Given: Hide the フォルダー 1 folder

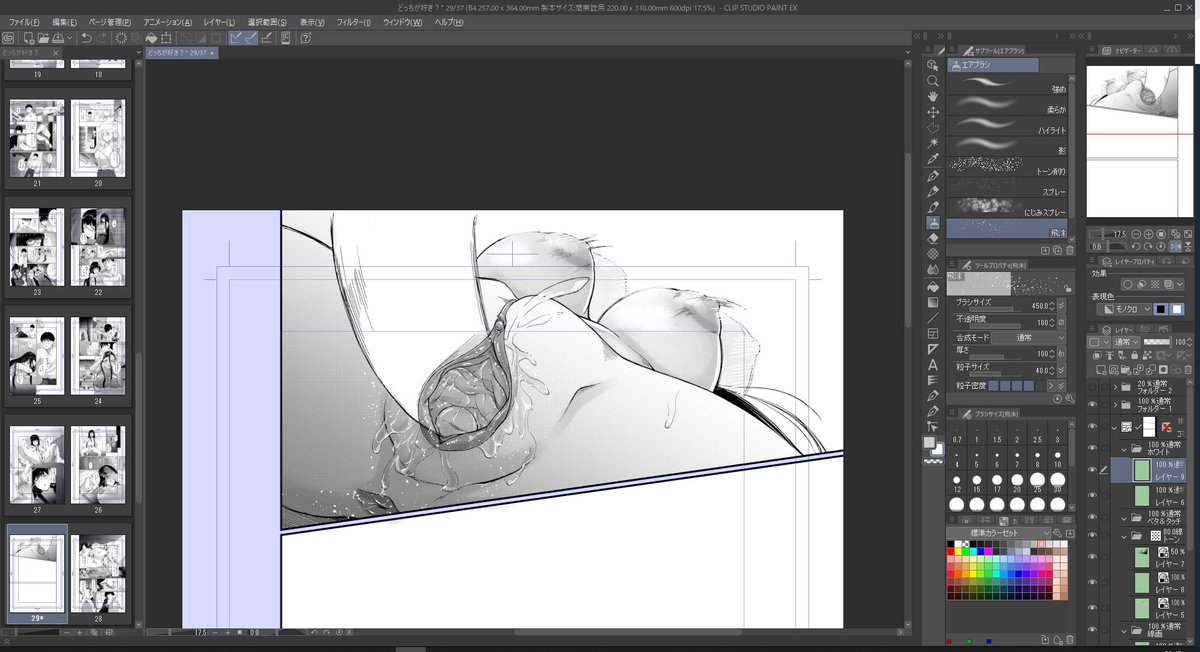Looking at the screenshot, I should [x=1092, y=405].
